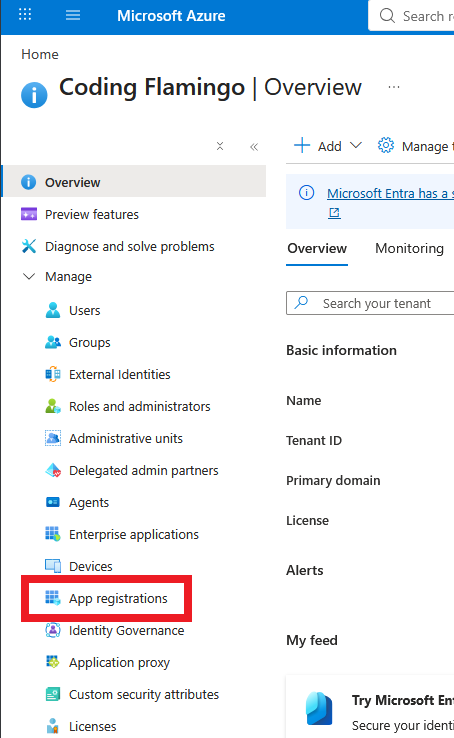
Task: Click the Overview info icon in sidebar
Action: tap(28, 182)
